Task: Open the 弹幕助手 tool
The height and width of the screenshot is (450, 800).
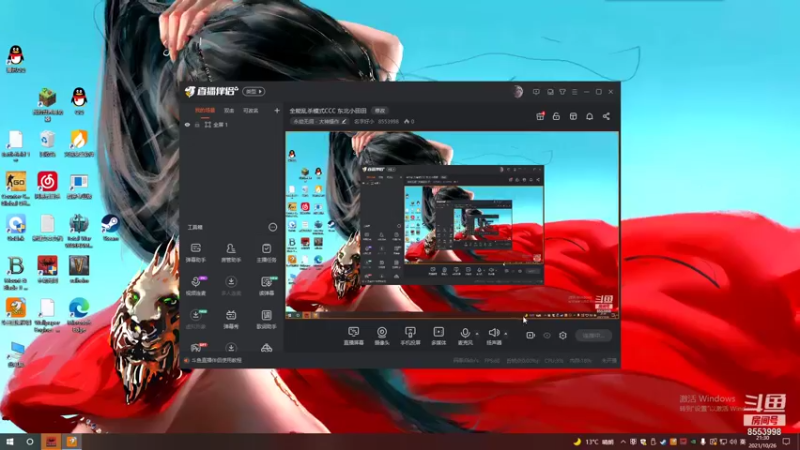Action: click(195, 253)
